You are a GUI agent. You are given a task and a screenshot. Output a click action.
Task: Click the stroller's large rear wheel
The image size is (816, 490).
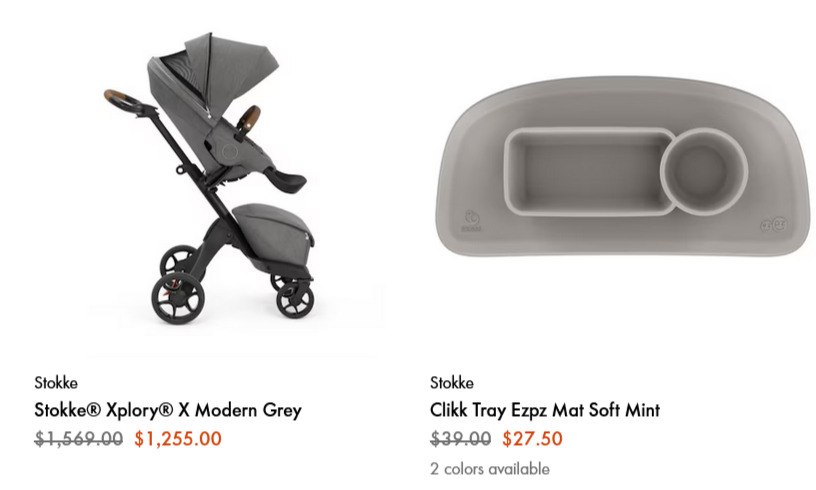coord(178,299)
